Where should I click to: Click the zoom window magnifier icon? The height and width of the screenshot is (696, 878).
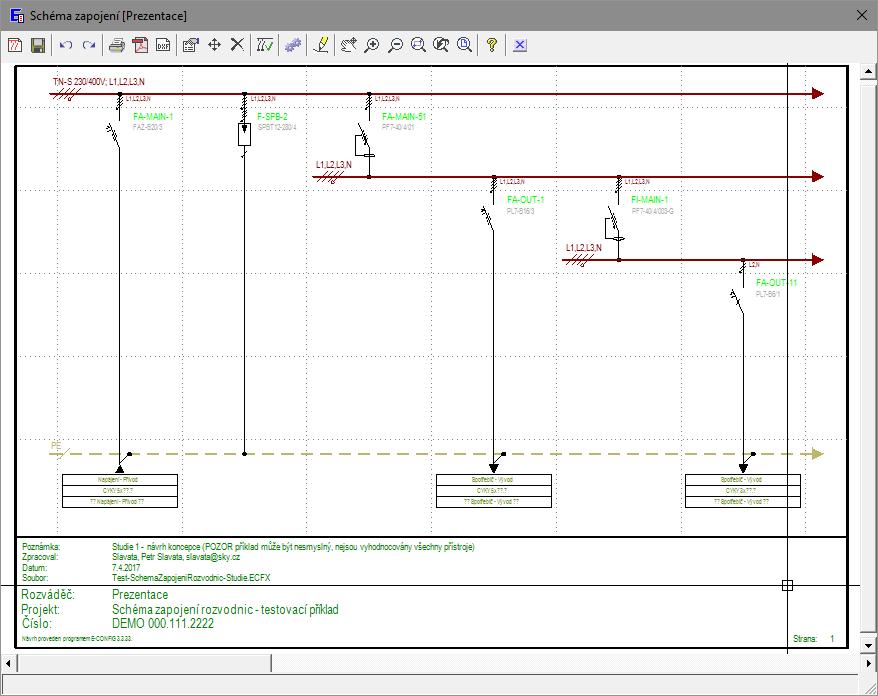click(x=418, y=45)
